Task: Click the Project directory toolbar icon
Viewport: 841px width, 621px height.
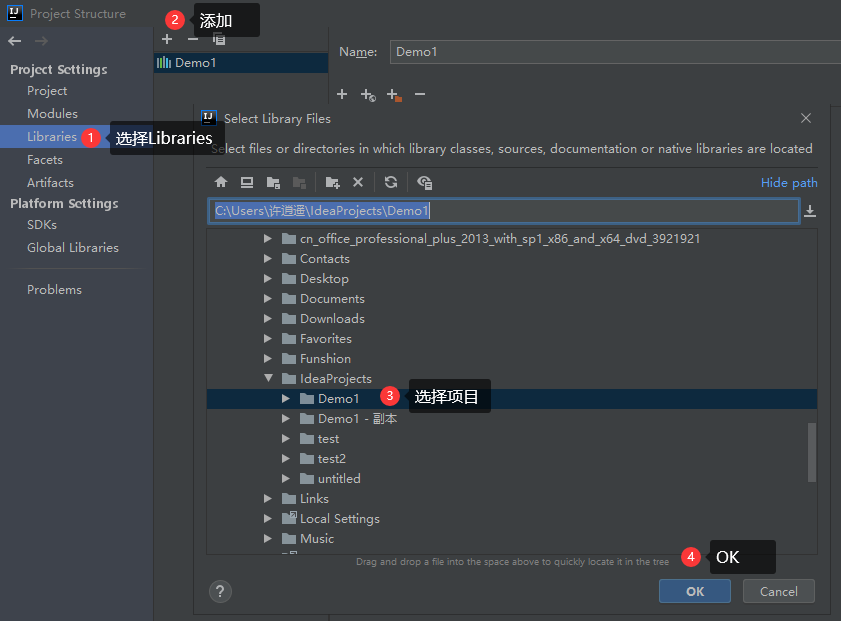Action: (x=273, y=182)
